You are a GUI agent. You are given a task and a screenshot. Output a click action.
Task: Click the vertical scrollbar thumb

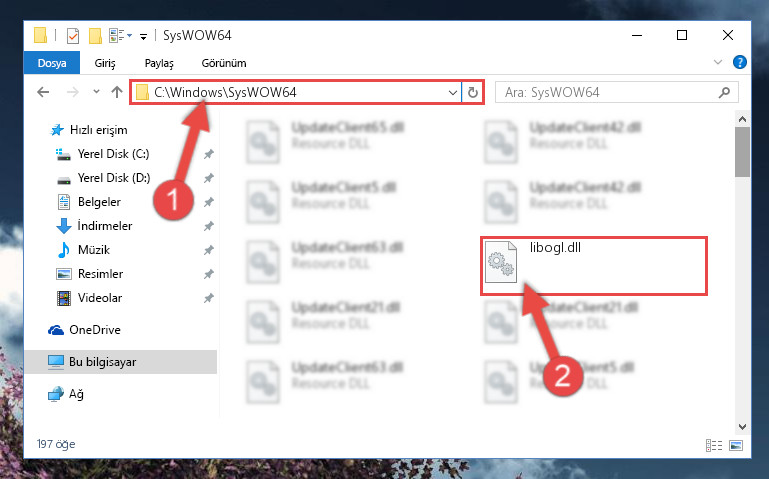(742, 152)
